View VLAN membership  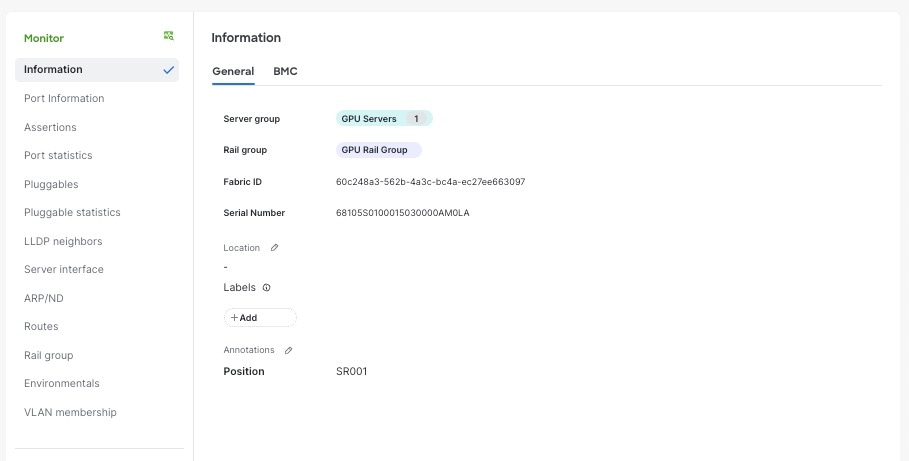point(70,412)
